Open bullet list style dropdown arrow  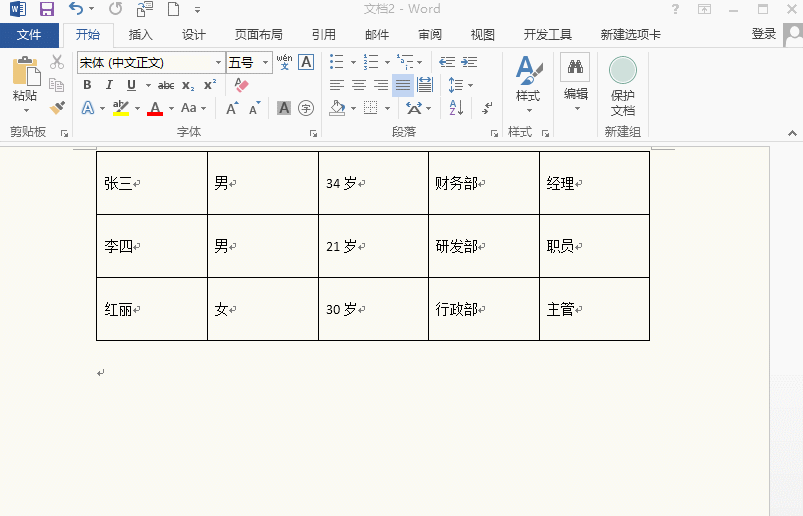[353, 62]
